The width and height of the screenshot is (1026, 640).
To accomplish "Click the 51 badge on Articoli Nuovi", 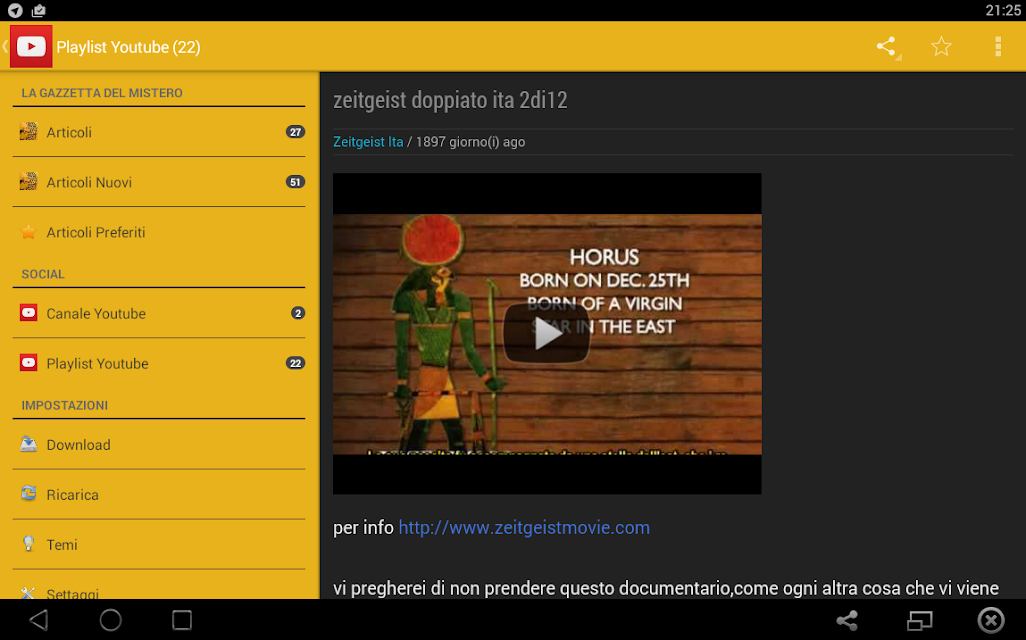I will (x=295, y=182).
